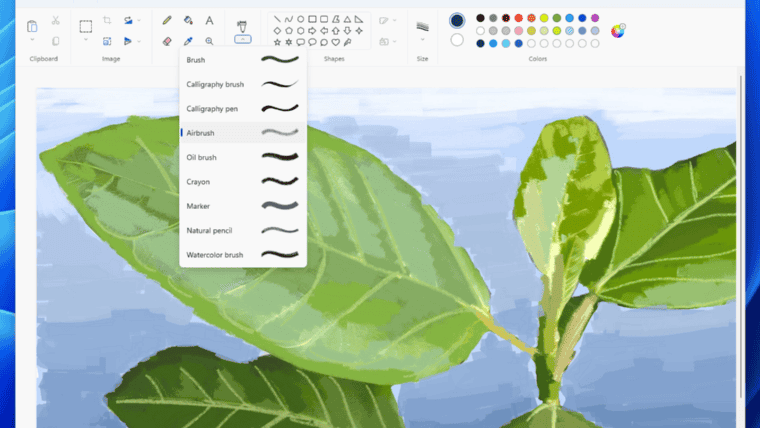Select primary Color 1 swatch

[x=457, y=20]
